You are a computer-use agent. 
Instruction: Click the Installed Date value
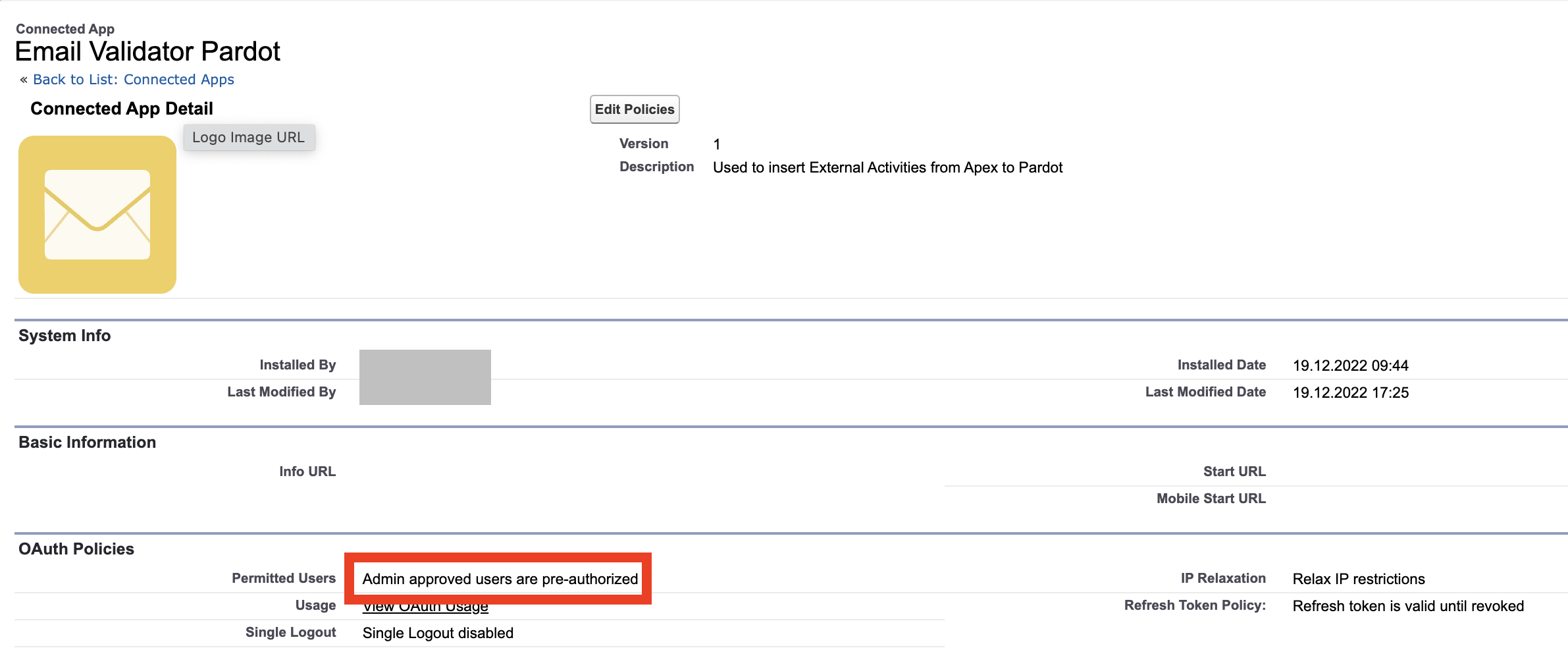(x=1349, y=365)
